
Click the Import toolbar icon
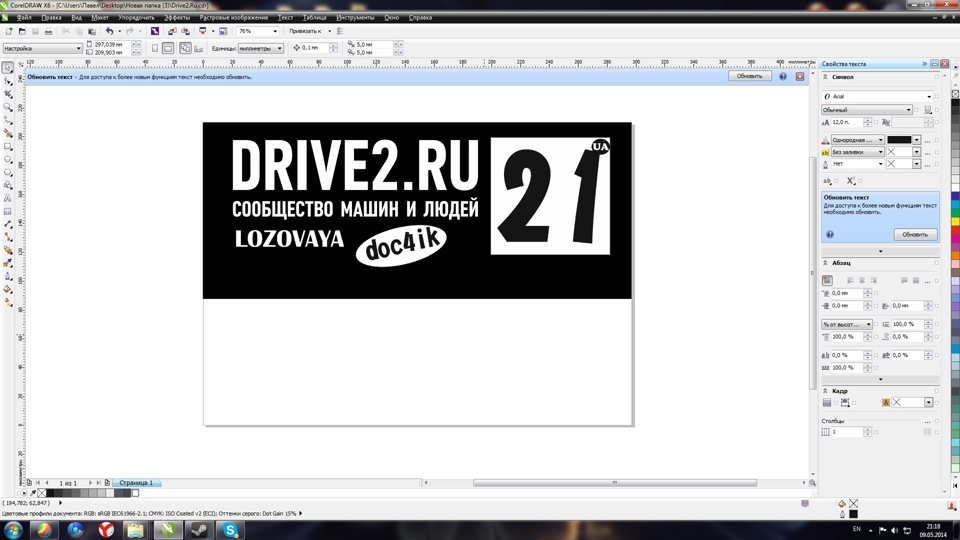[172, 31]
